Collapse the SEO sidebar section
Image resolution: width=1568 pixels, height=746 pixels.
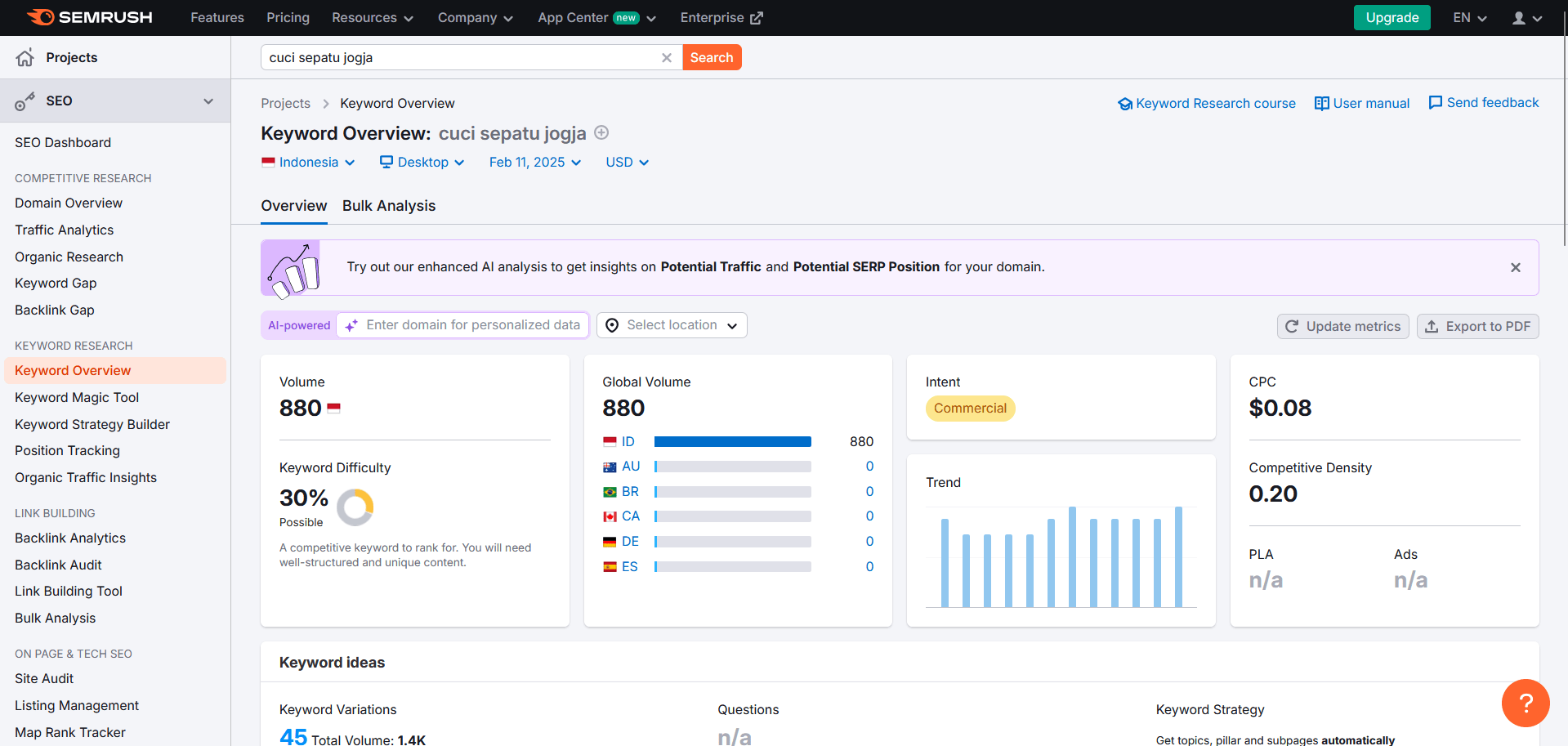coord(208,101)
